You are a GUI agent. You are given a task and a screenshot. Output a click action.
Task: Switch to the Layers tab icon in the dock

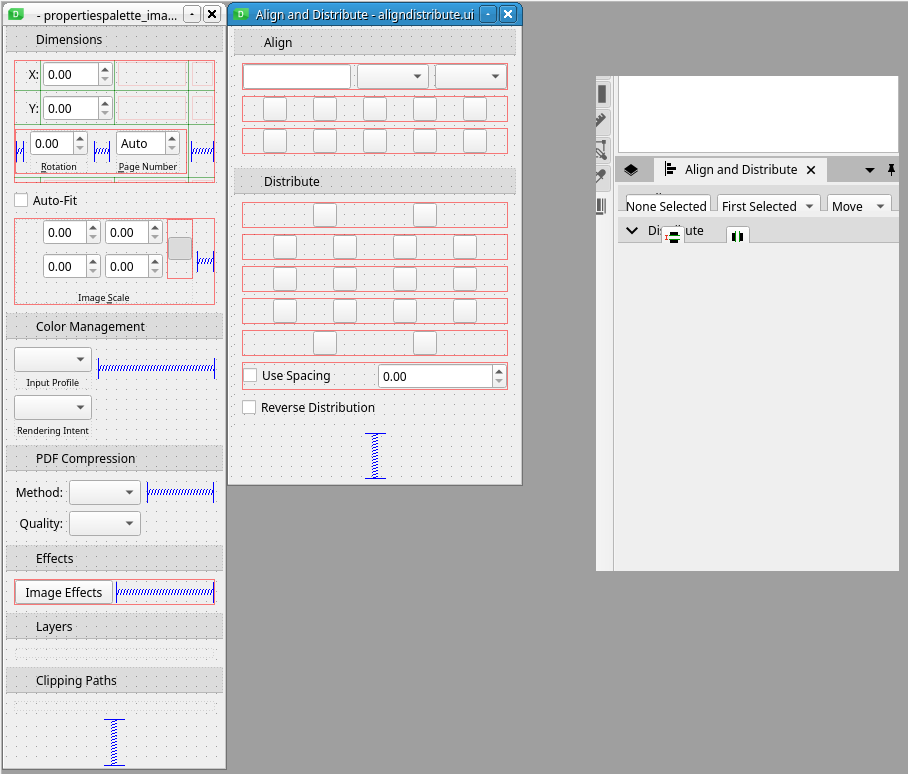[631, 170]
